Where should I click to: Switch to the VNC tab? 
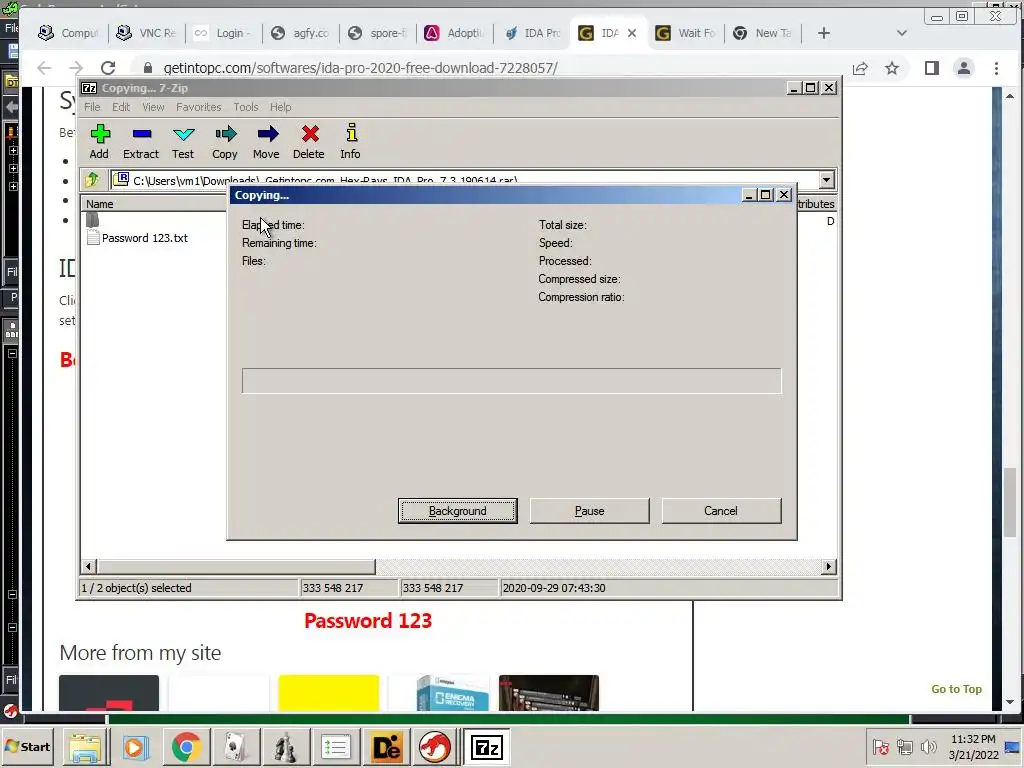146,33
